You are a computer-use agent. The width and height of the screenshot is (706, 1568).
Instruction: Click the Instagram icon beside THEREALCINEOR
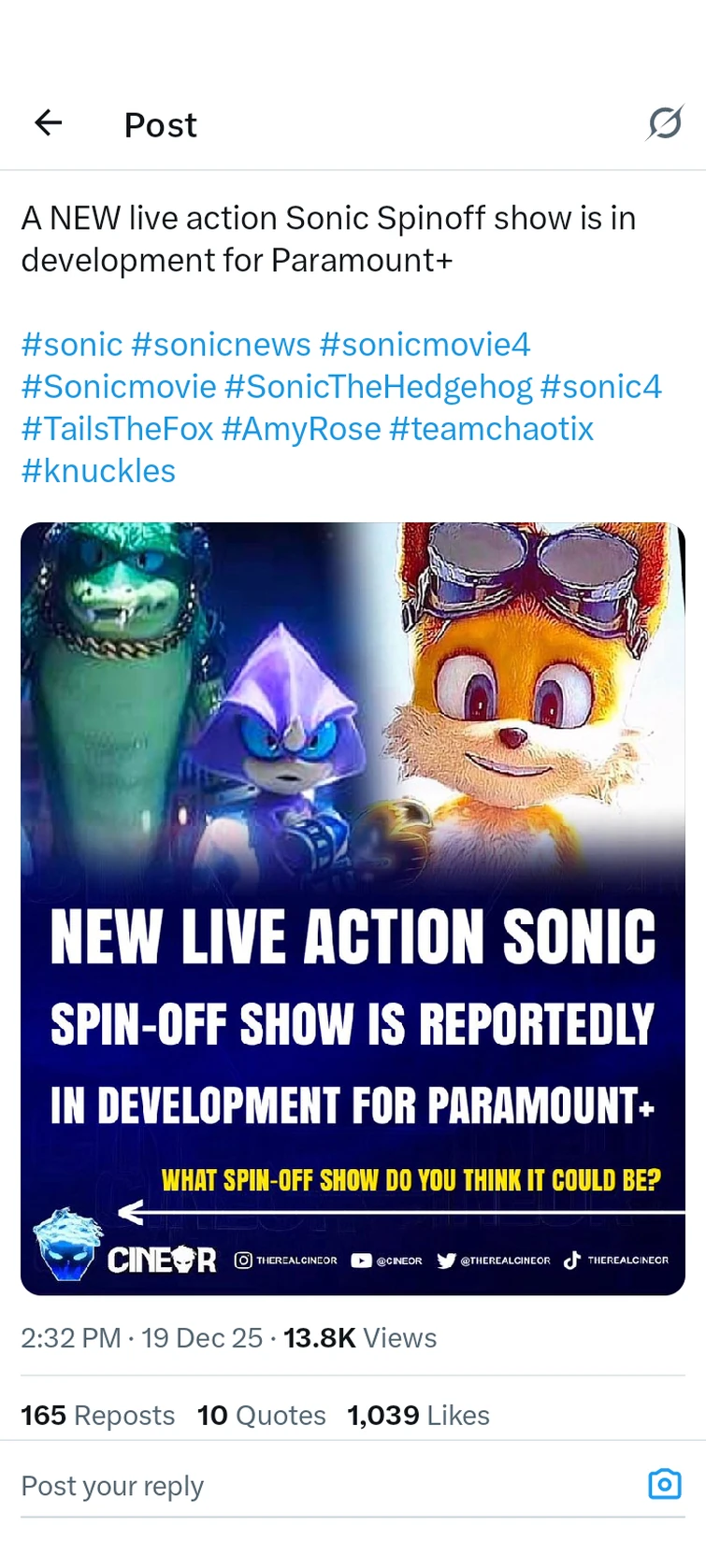pos(245,1260)
